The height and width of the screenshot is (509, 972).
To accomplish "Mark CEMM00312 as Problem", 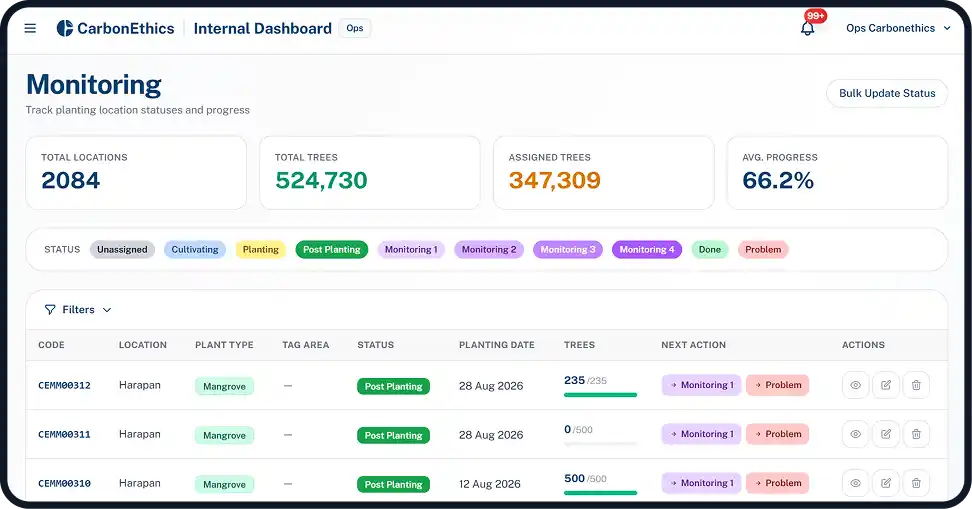I will pyautogui.click(x=777, y=385).
